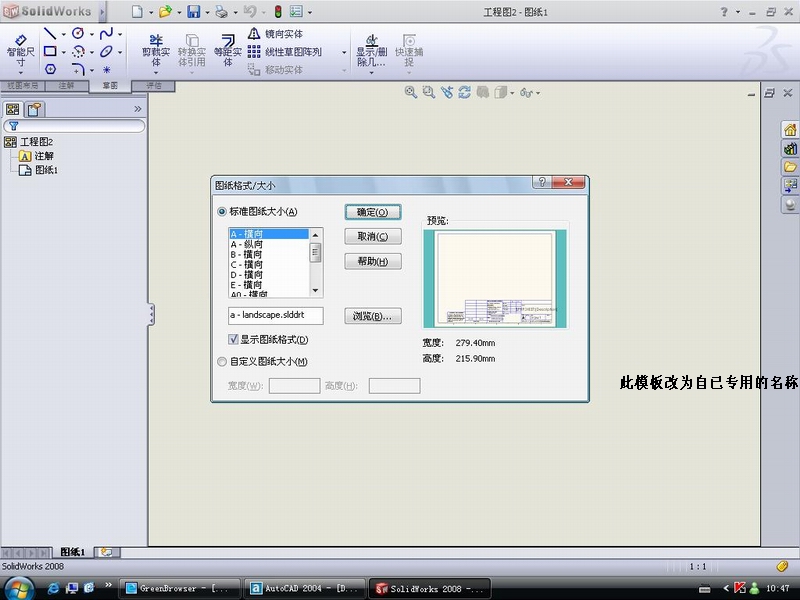Click Browse (浏览) button in dialog
This screenshot has height=600, width=800.
coord(373,316)
